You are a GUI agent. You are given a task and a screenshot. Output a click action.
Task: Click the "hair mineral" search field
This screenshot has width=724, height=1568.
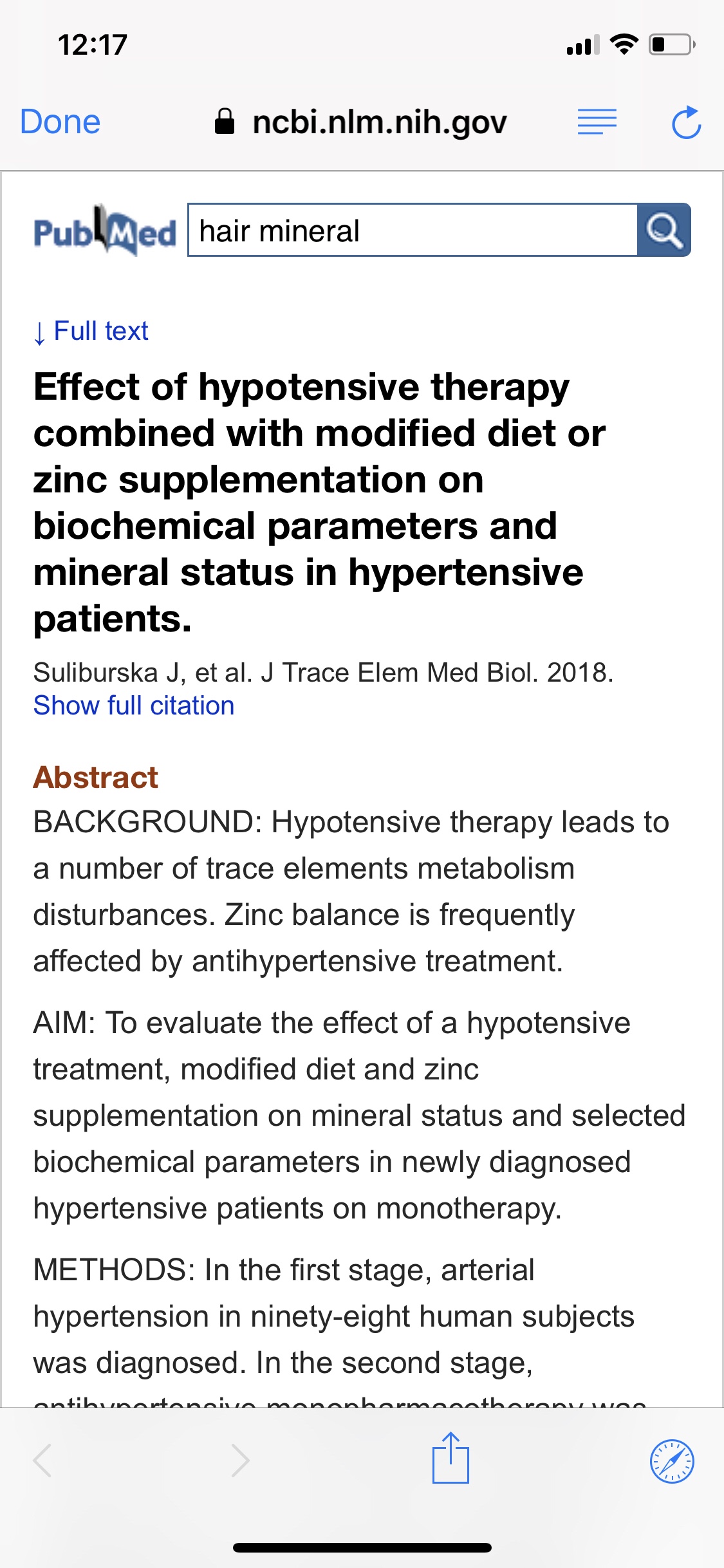412,230
